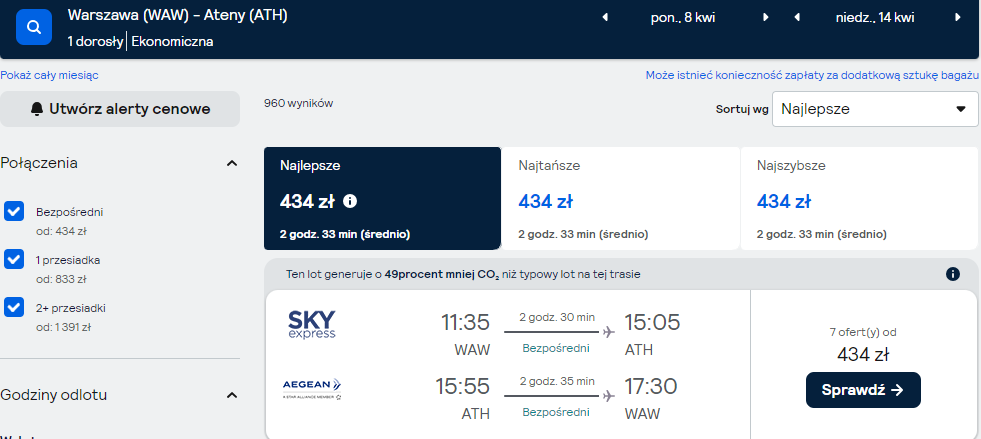Screen dimensions: 981x439
Task: Click the blue search magnifier icon
Action: pos(34,27)
